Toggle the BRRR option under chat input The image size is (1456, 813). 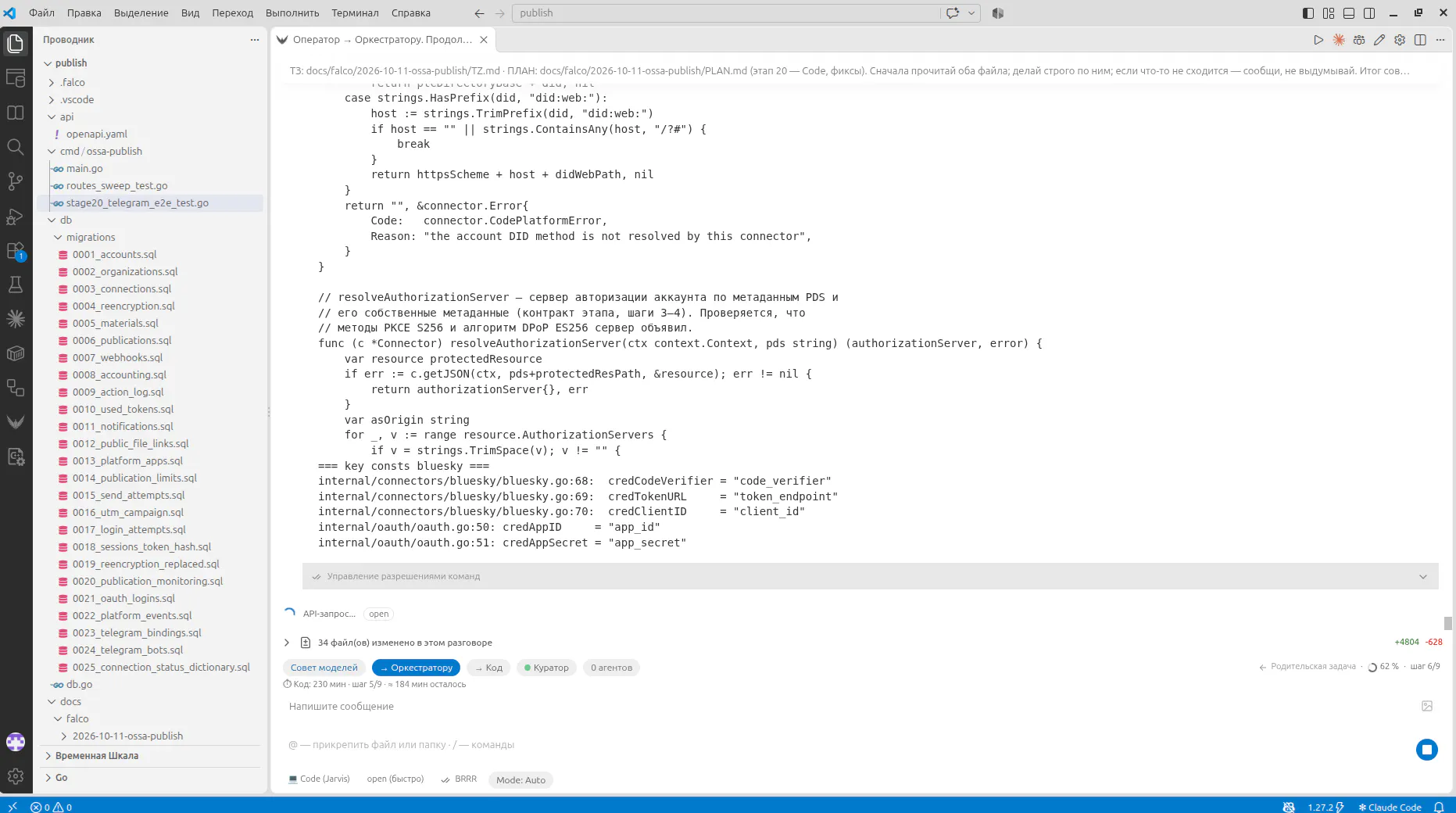pyautogui.click(x=459, y=779)
